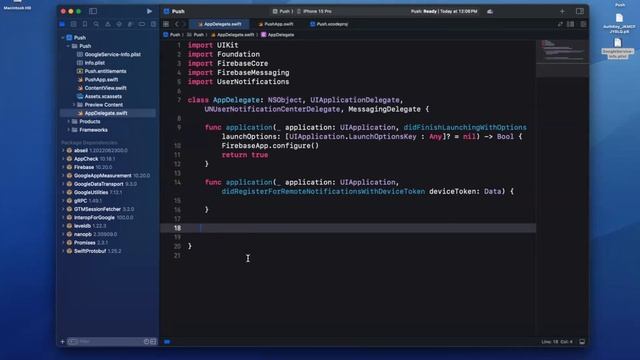The width and height of the screenshot is (640, 360).
Task: Go forward in editor history
Action: (184, 24)
